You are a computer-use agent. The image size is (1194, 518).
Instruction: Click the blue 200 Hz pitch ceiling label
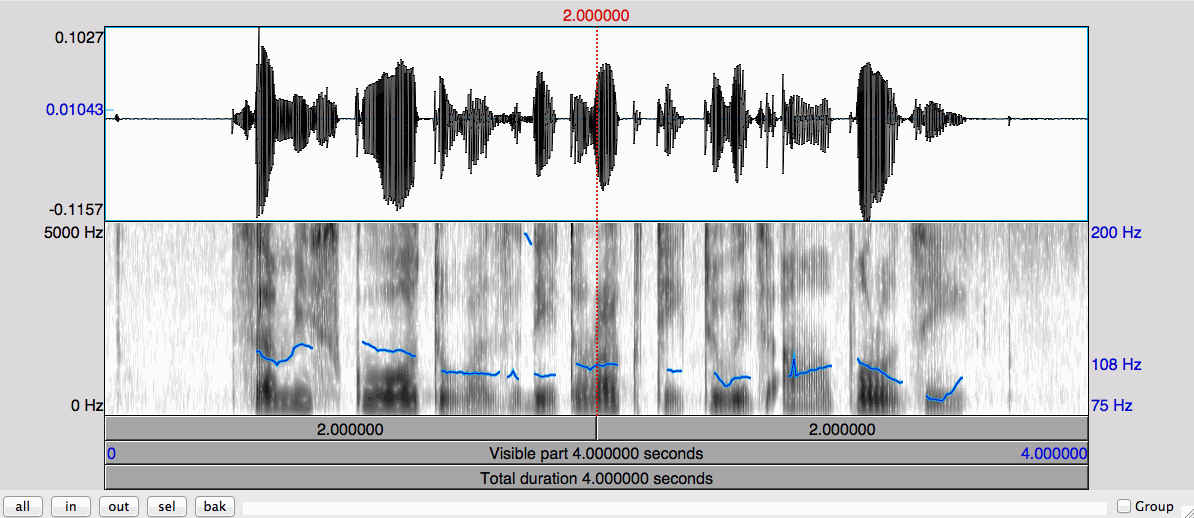pyautogui.click(x=1116, y=233)
